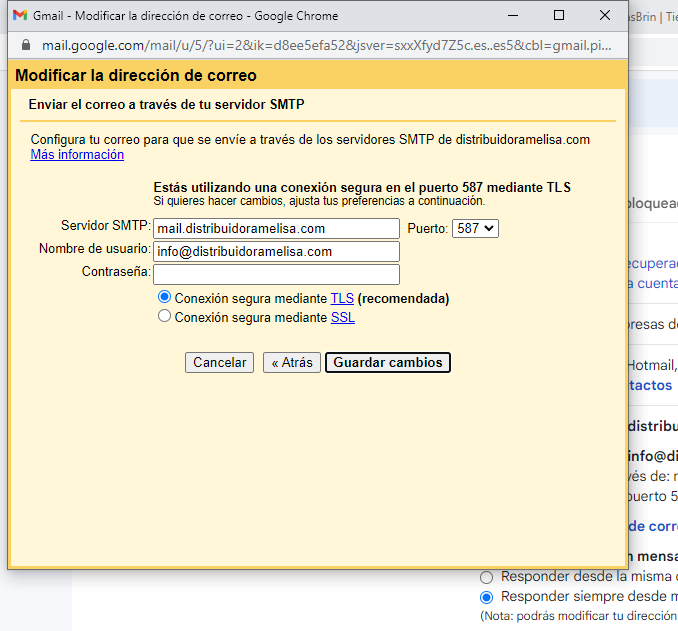
Task: Select Responder siempre desde radio in background
Action: (x=486, y=597)
